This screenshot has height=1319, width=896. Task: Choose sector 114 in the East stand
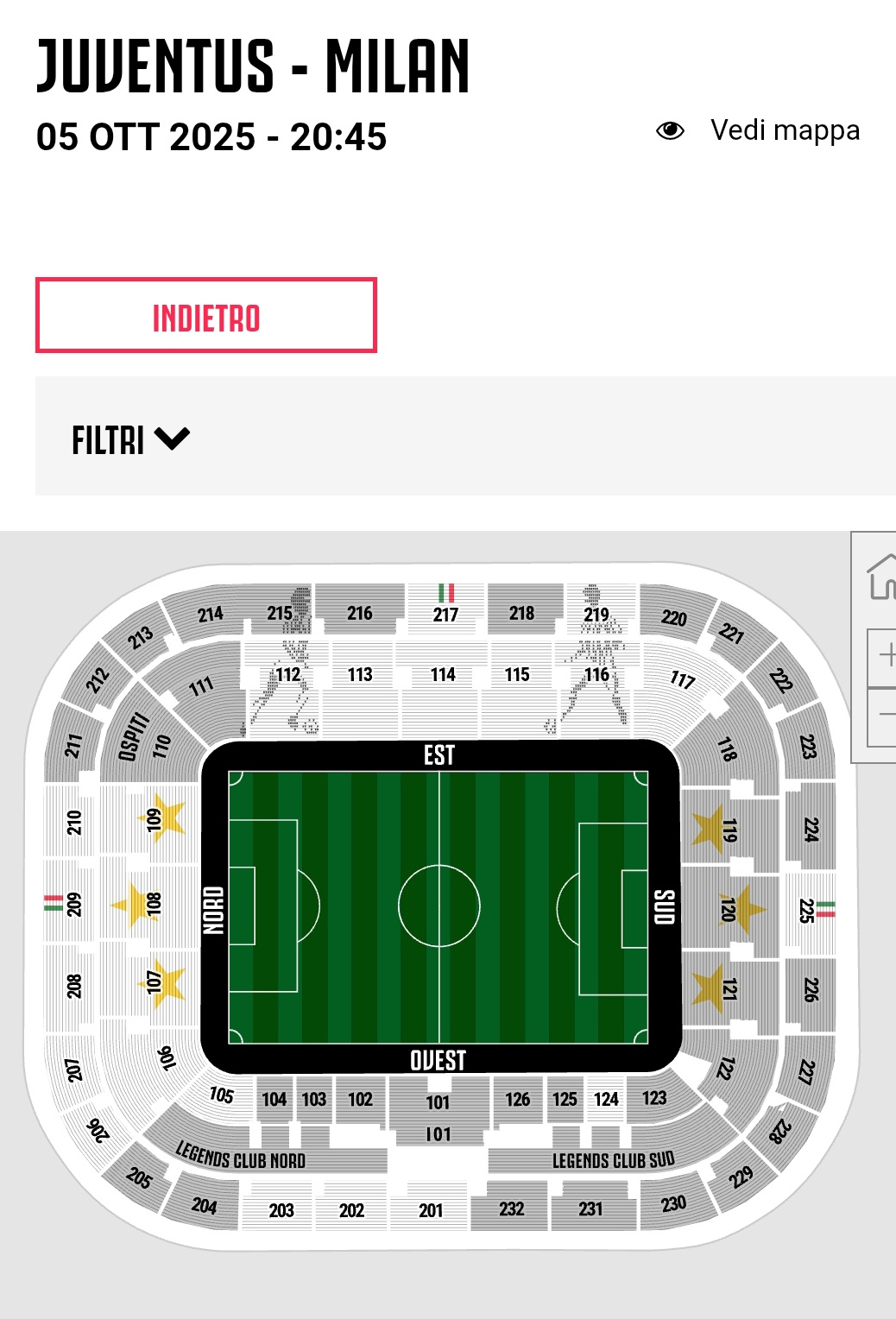[443, 675]
